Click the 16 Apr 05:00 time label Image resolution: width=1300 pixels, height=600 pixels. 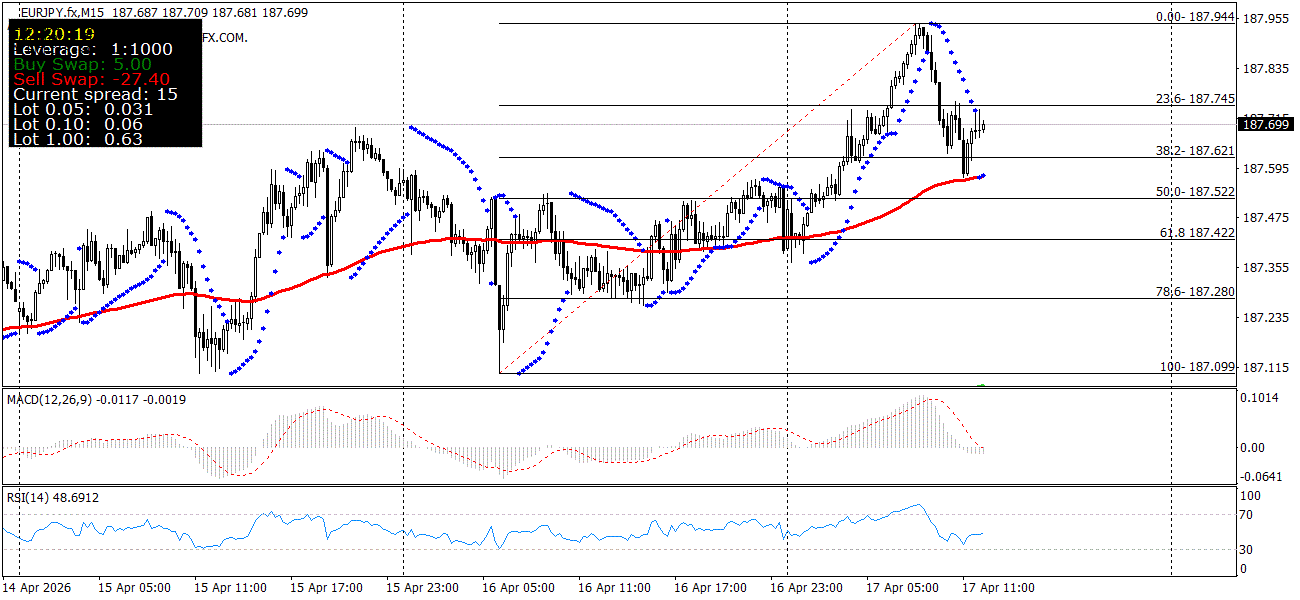(x=518, y=588)
